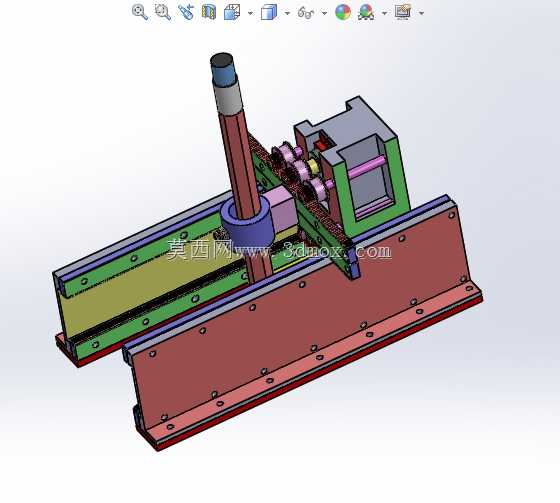Click the Apply Scene icon
The image size is (560, 503).
(x=366, y=12)
